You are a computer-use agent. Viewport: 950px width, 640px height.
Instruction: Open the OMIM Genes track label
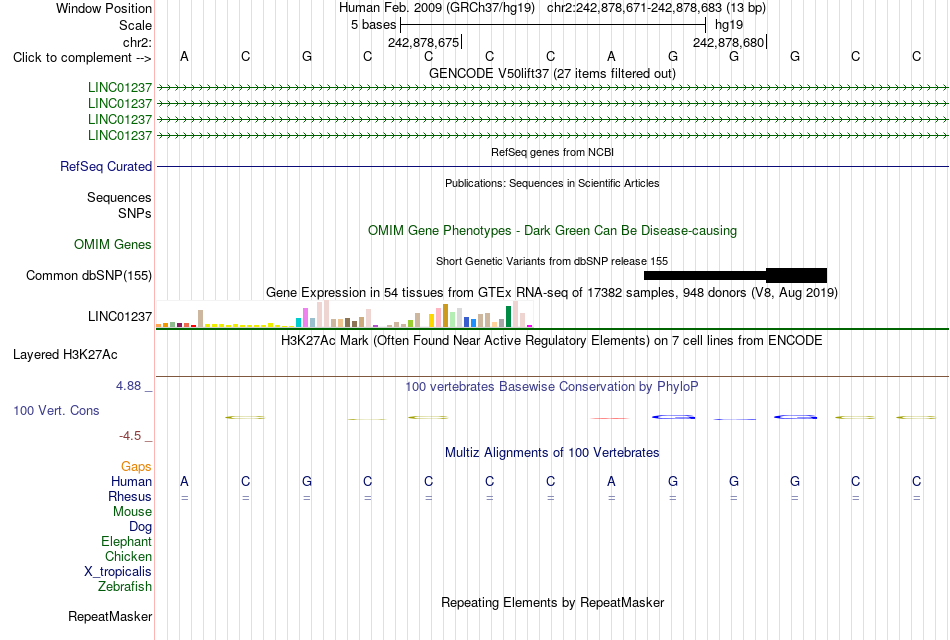click(x=112, y=244)
